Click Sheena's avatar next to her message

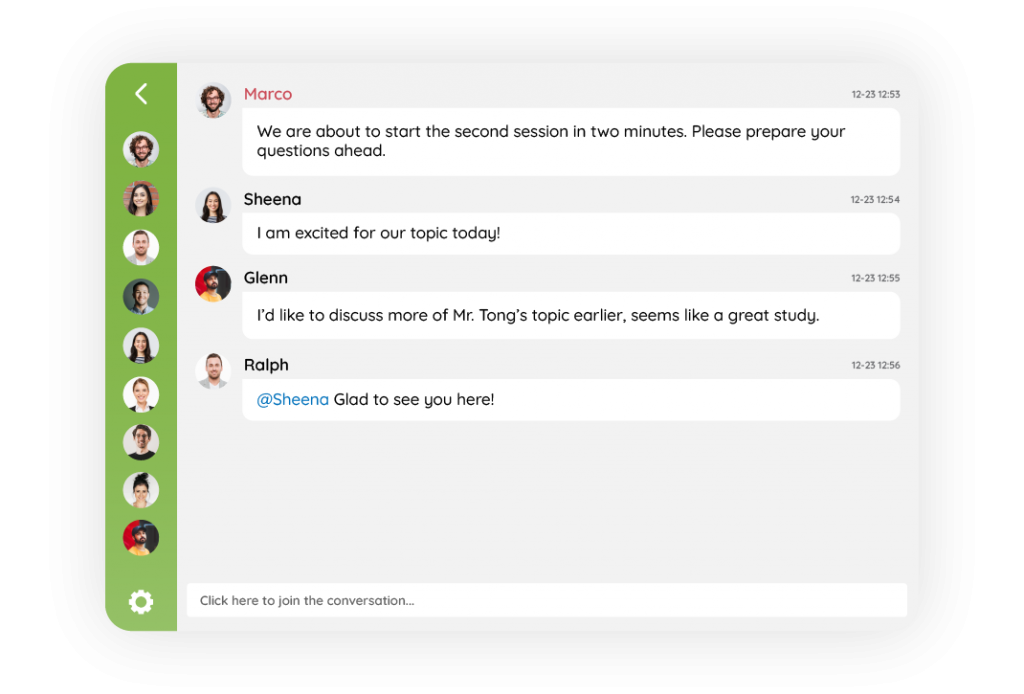213,205
